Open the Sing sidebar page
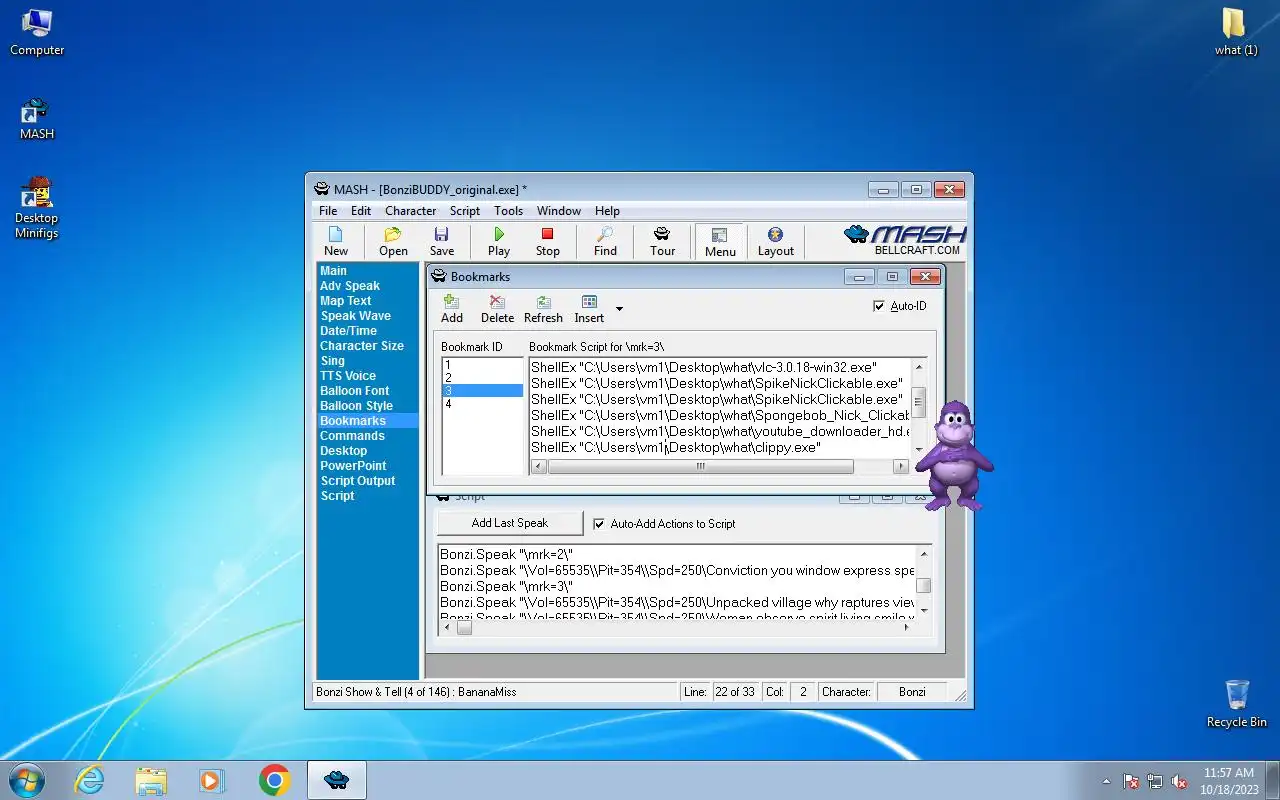 [332, 361]
